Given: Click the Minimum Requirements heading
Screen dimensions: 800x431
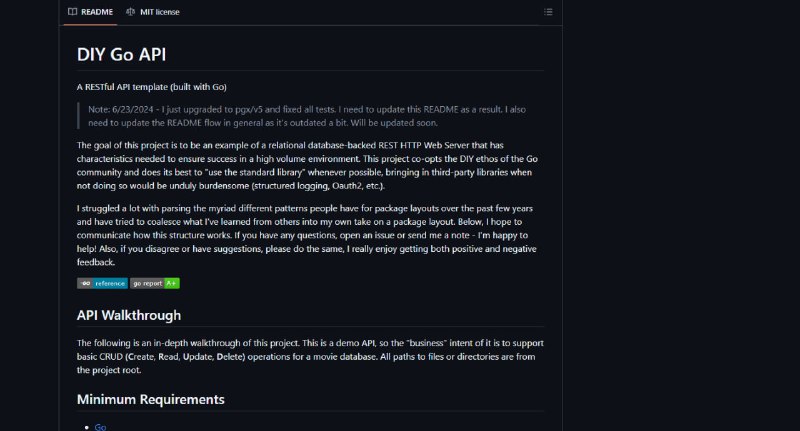Looking at the screenshot, I should [x=151, y=399].
